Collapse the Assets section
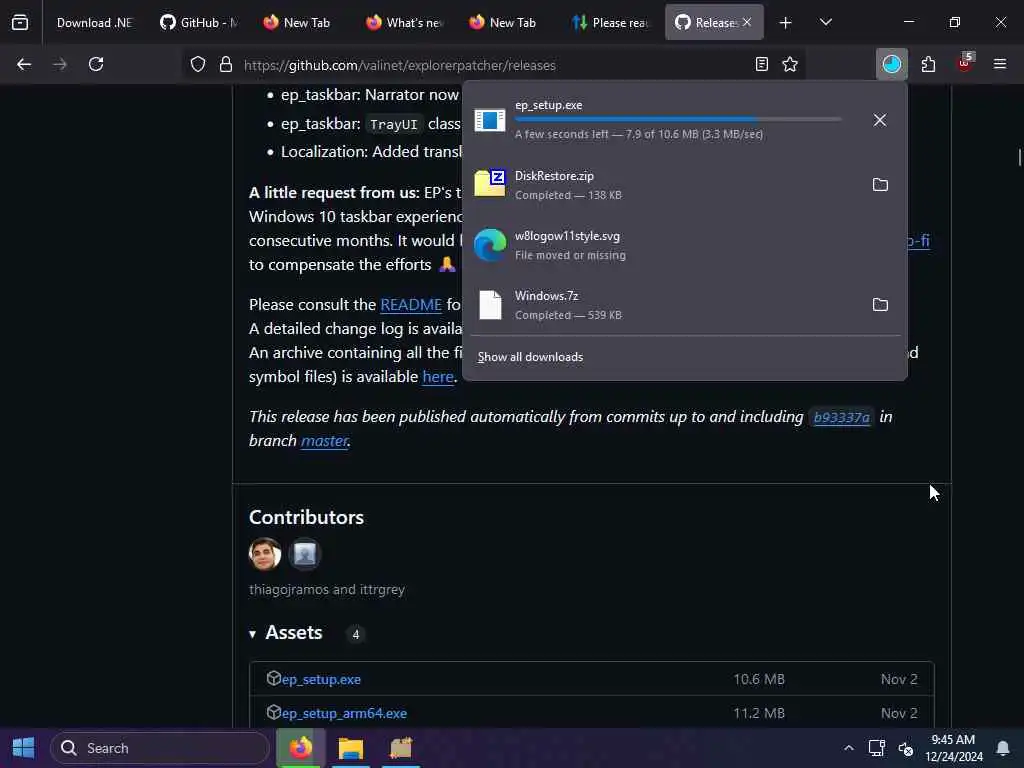1024x768 pixels. click(253, 633)
